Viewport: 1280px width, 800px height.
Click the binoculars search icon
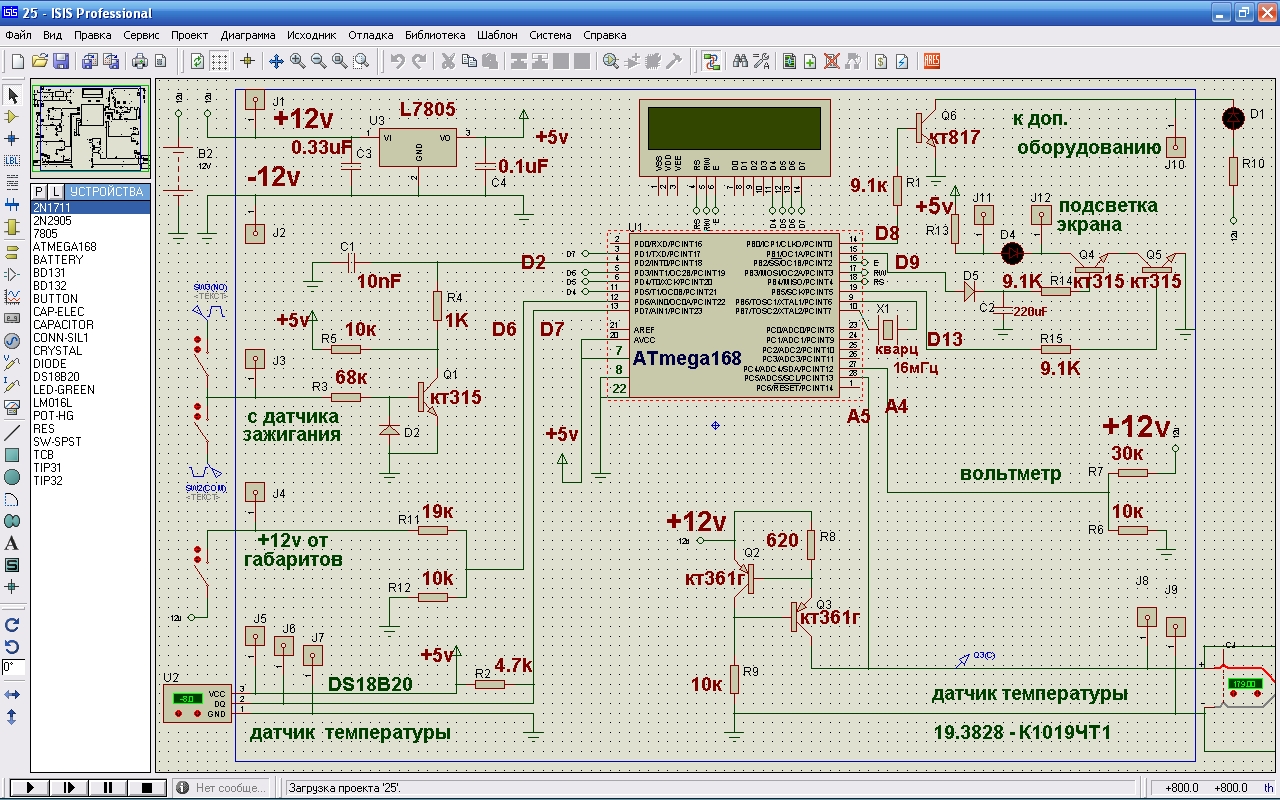(740, 61)
